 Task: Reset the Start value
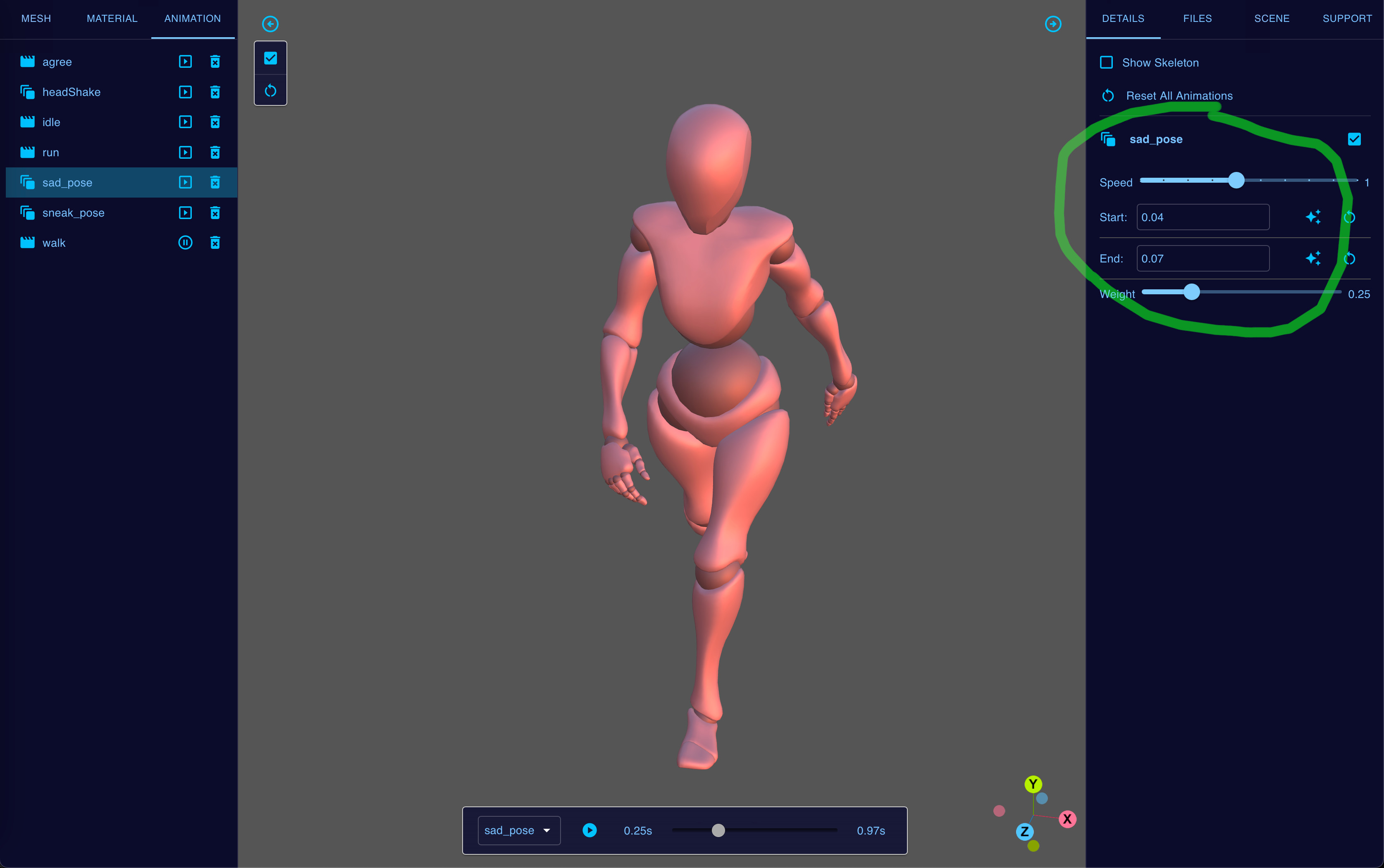click(x=1349, y=217)
